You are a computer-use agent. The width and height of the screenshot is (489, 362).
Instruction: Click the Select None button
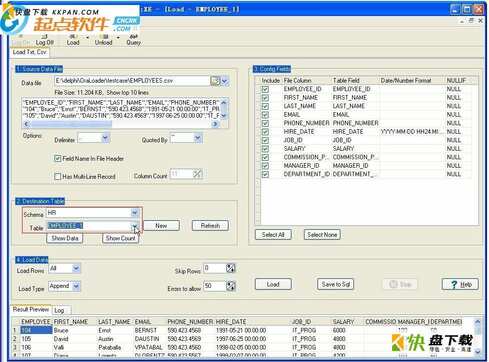point(322,235)
